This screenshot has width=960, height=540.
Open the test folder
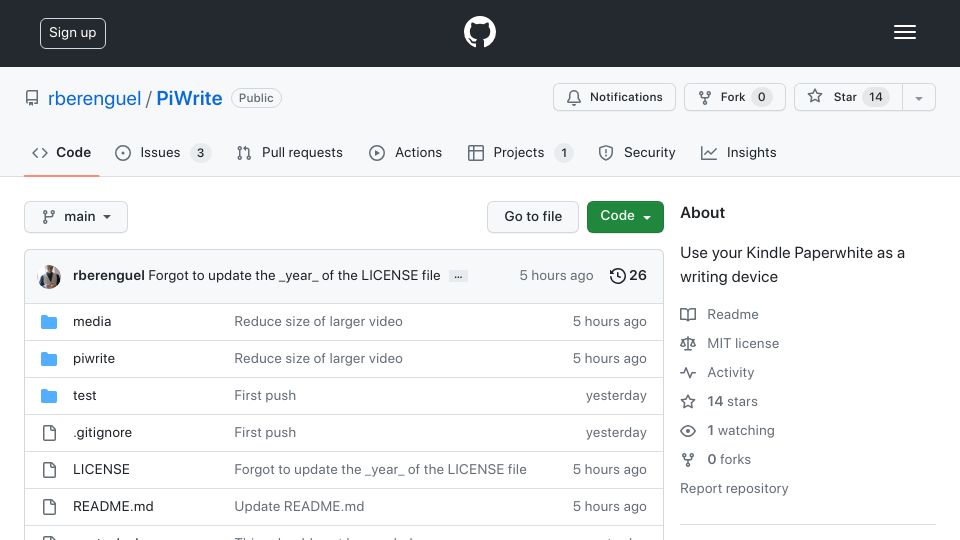[x=84, y=396]
